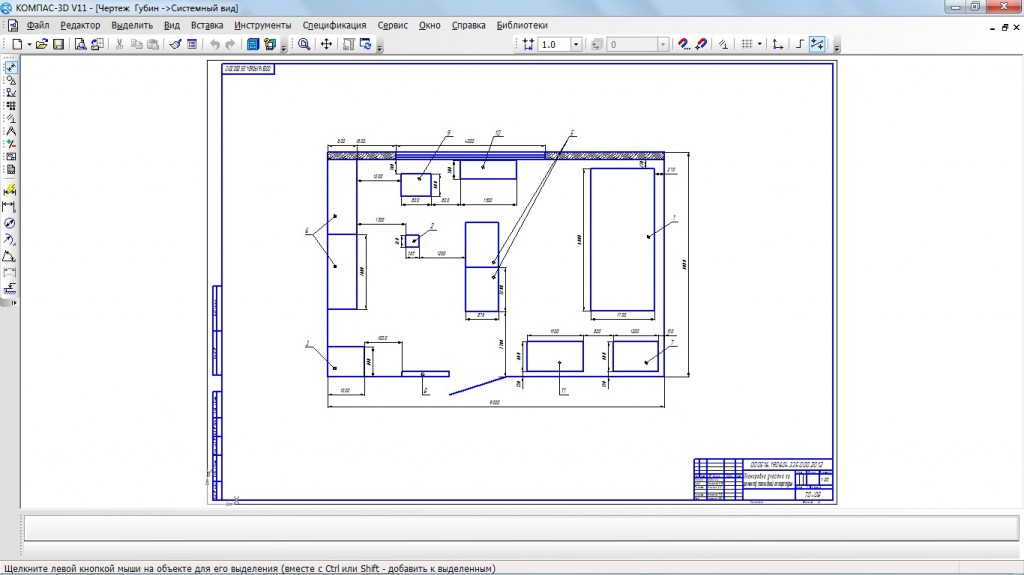Switch to Geometry panel in compact toolbar
The height and width of the screenshot is (575, 1024).
pos(11,80)
